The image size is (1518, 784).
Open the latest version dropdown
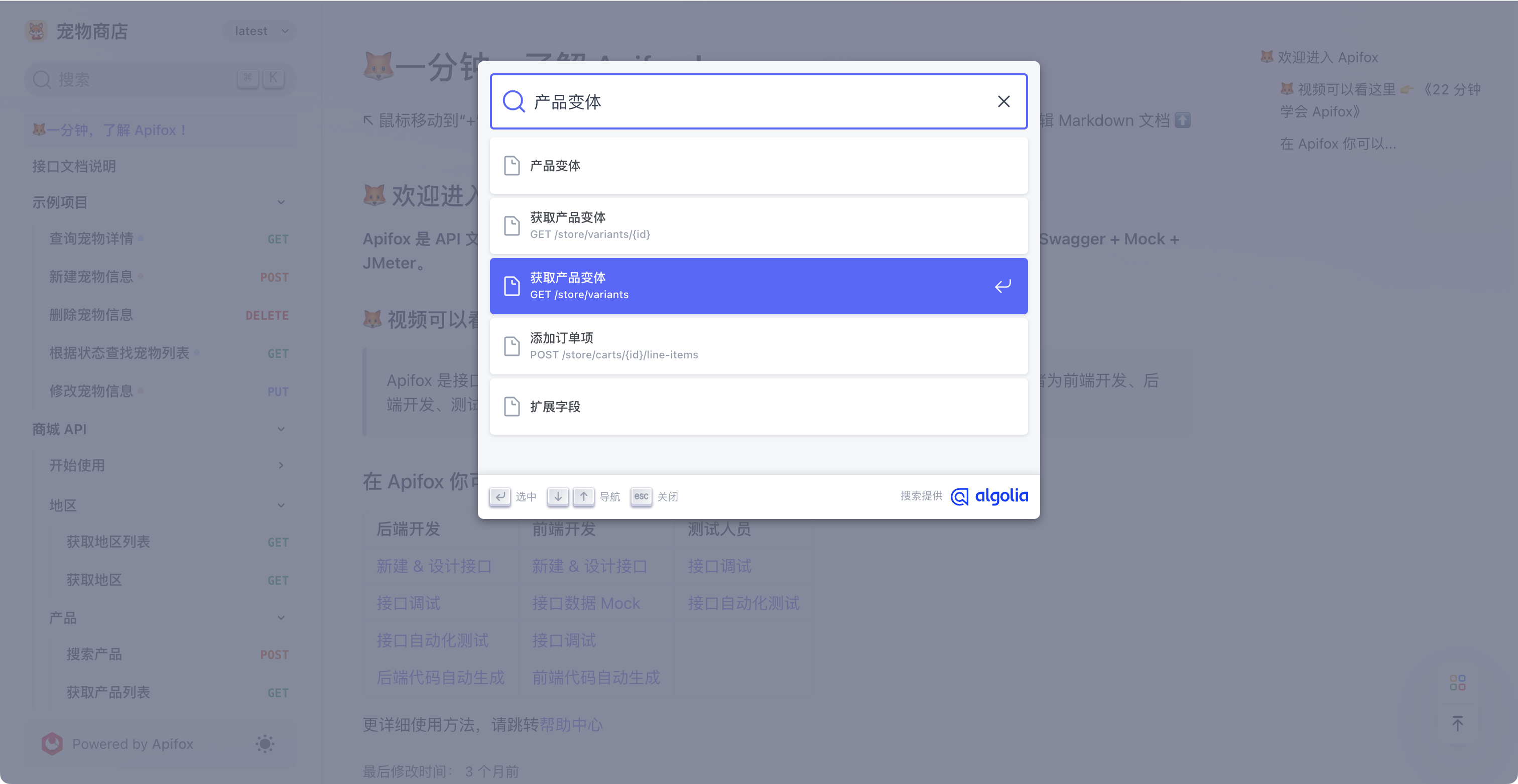(259, 31)
